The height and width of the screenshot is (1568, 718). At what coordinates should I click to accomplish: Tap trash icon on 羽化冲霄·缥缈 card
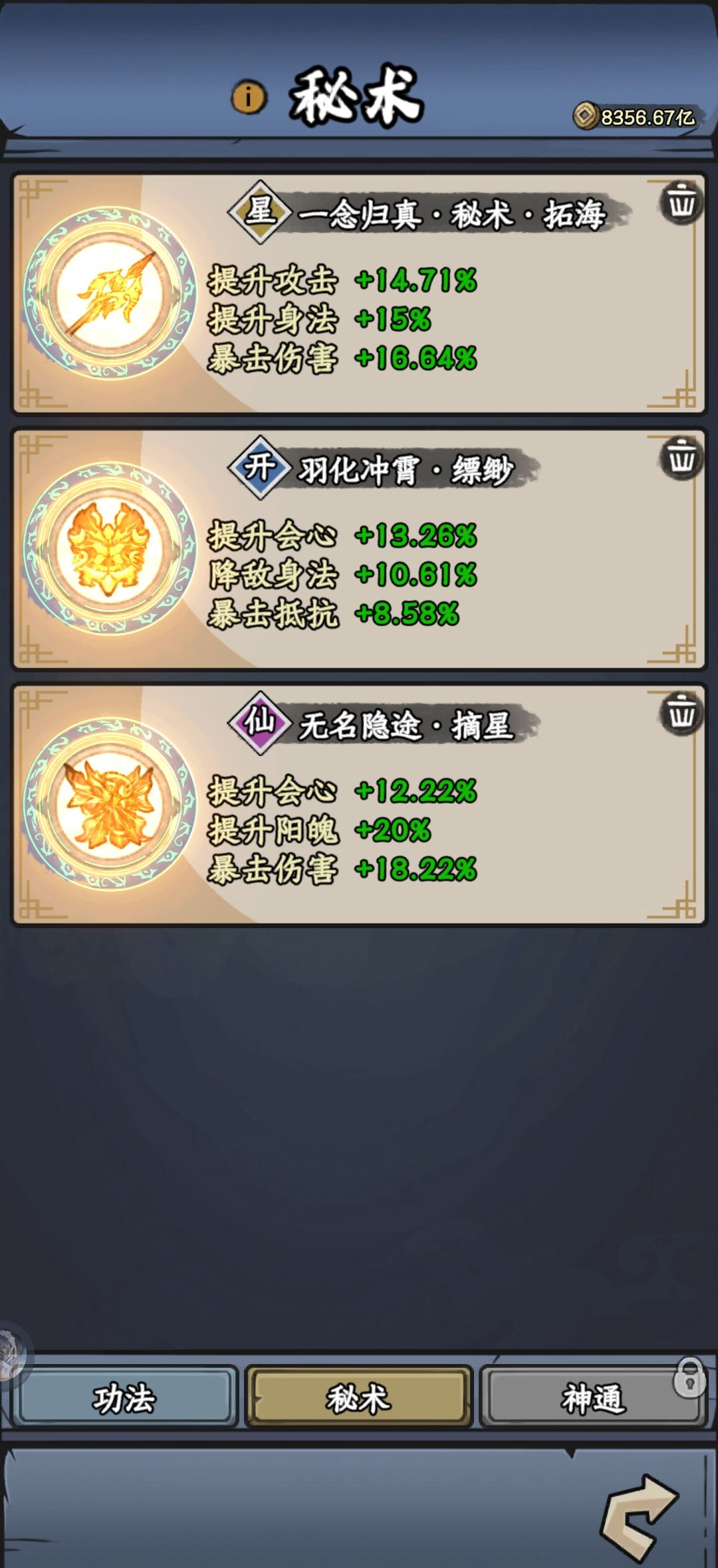click(x=681, y=457)
